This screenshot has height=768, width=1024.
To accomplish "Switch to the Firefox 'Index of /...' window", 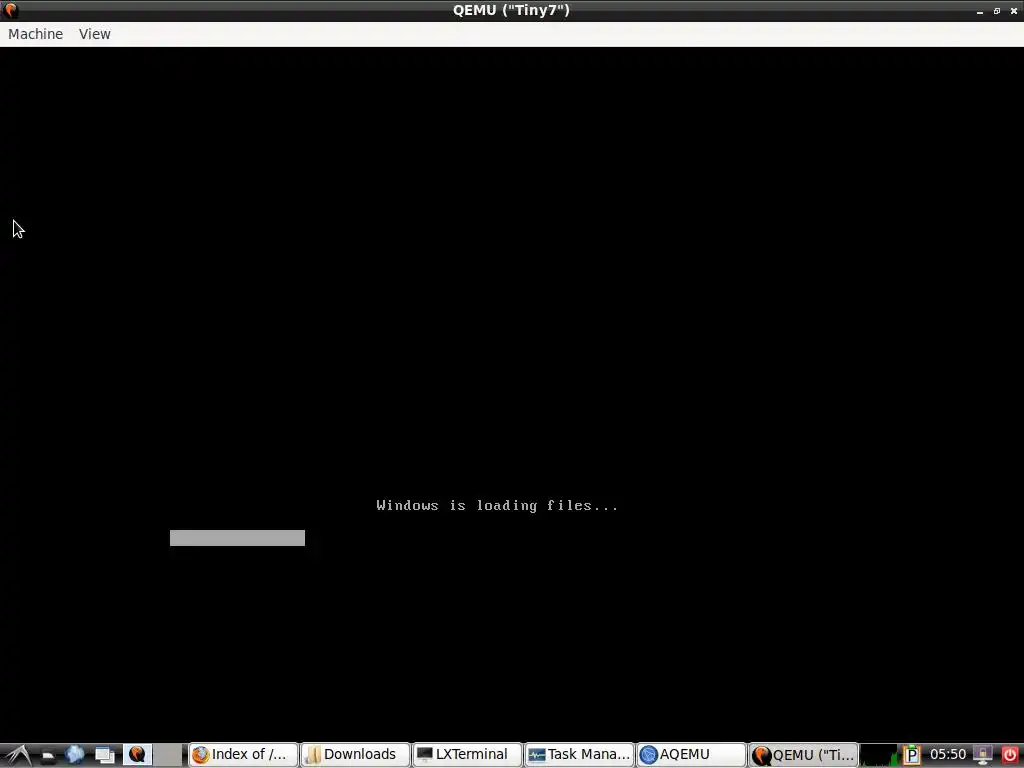I will point(243,754).
